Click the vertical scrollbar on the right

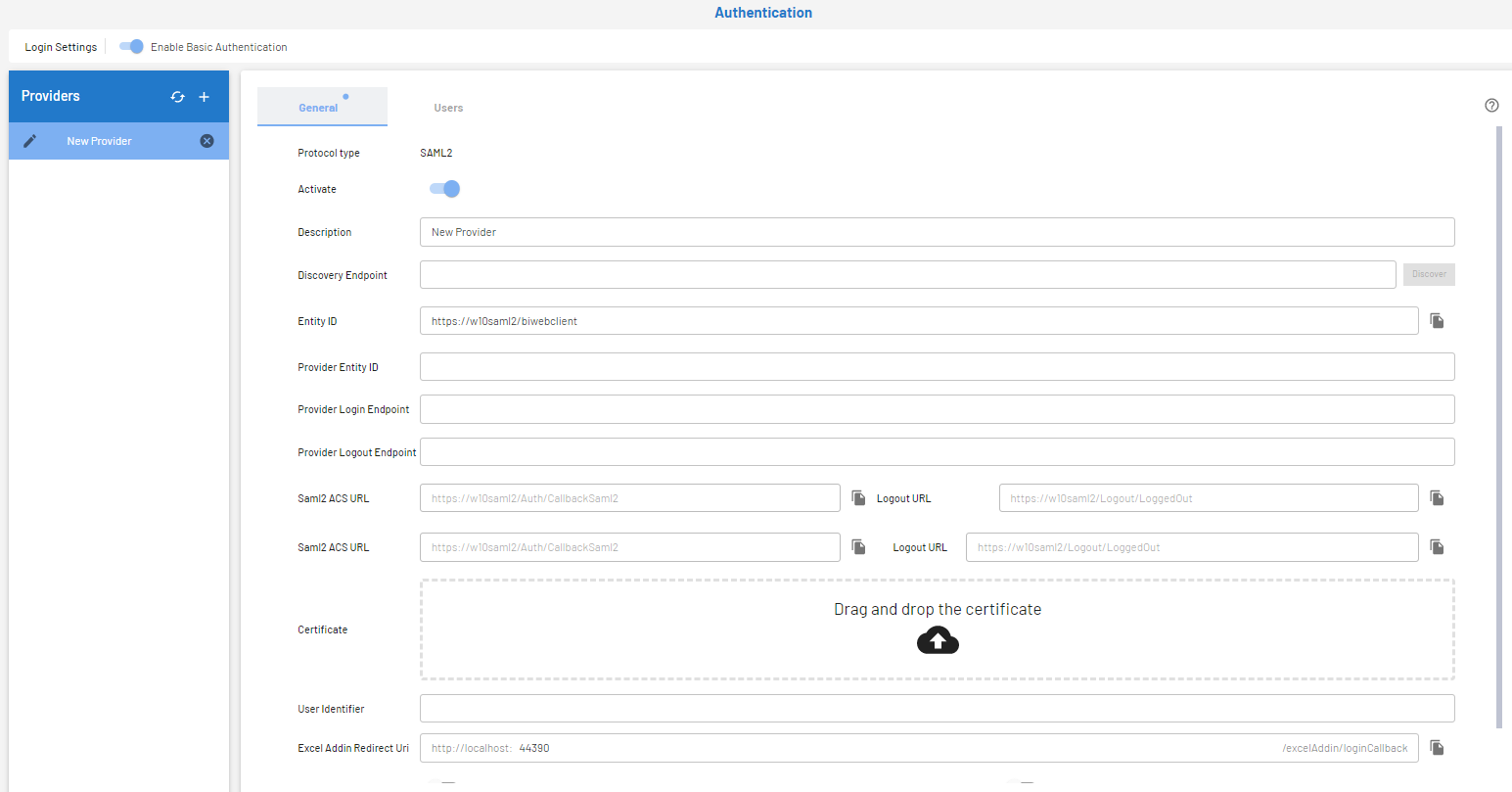tap(1498, 426)
